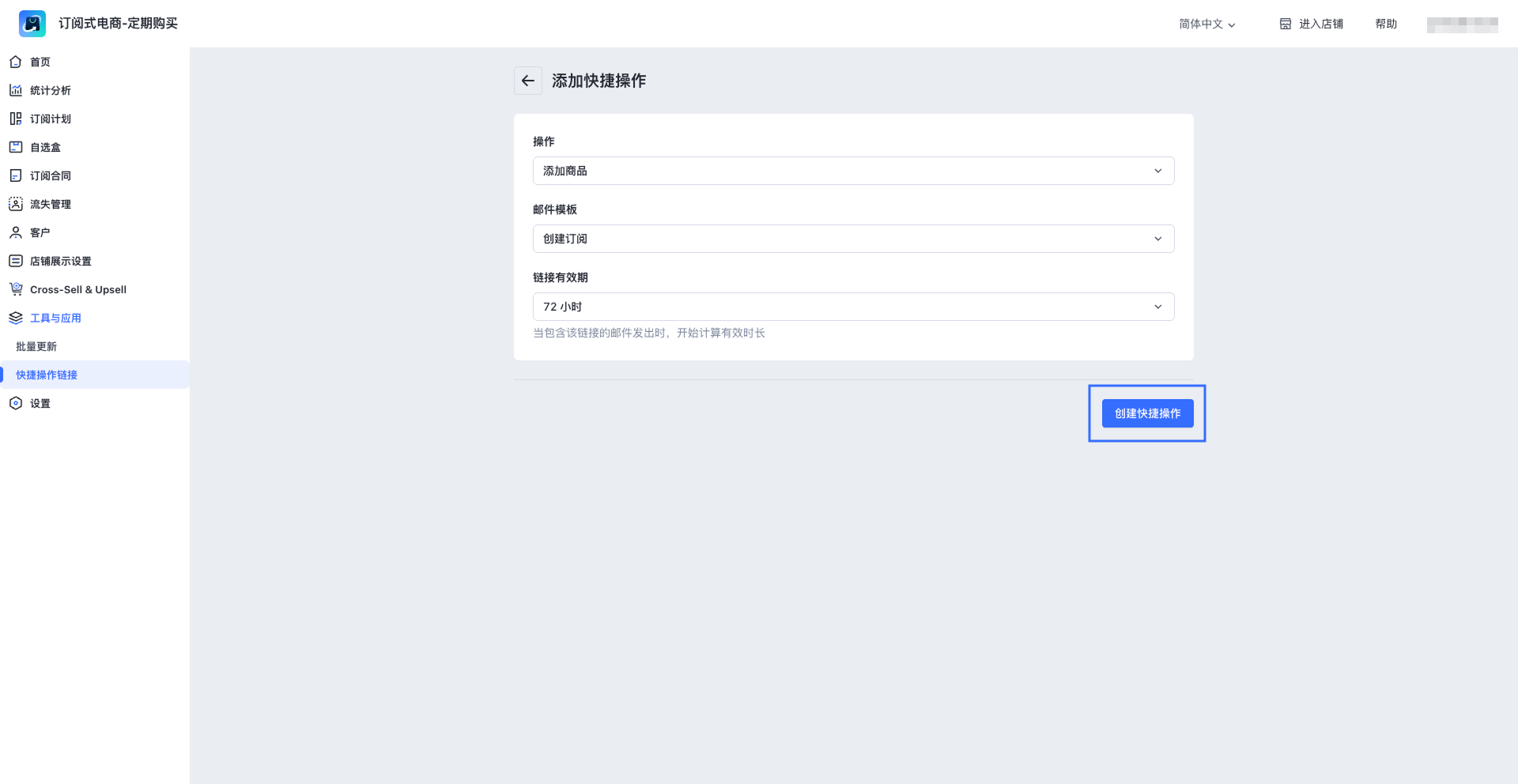Click the 统计分析 chart icon
1518x784 pixels.
15,90
